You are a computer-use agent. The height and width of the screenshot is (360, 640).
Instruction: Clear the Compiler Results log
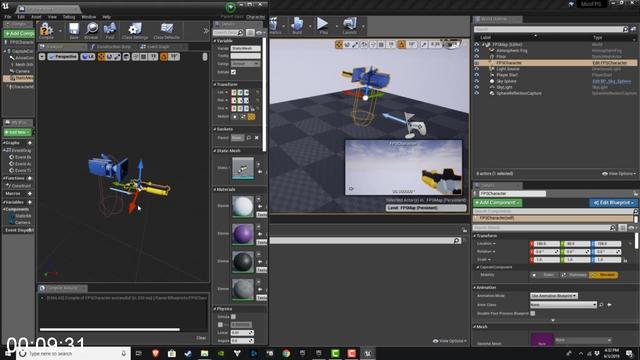coord(201,338)
